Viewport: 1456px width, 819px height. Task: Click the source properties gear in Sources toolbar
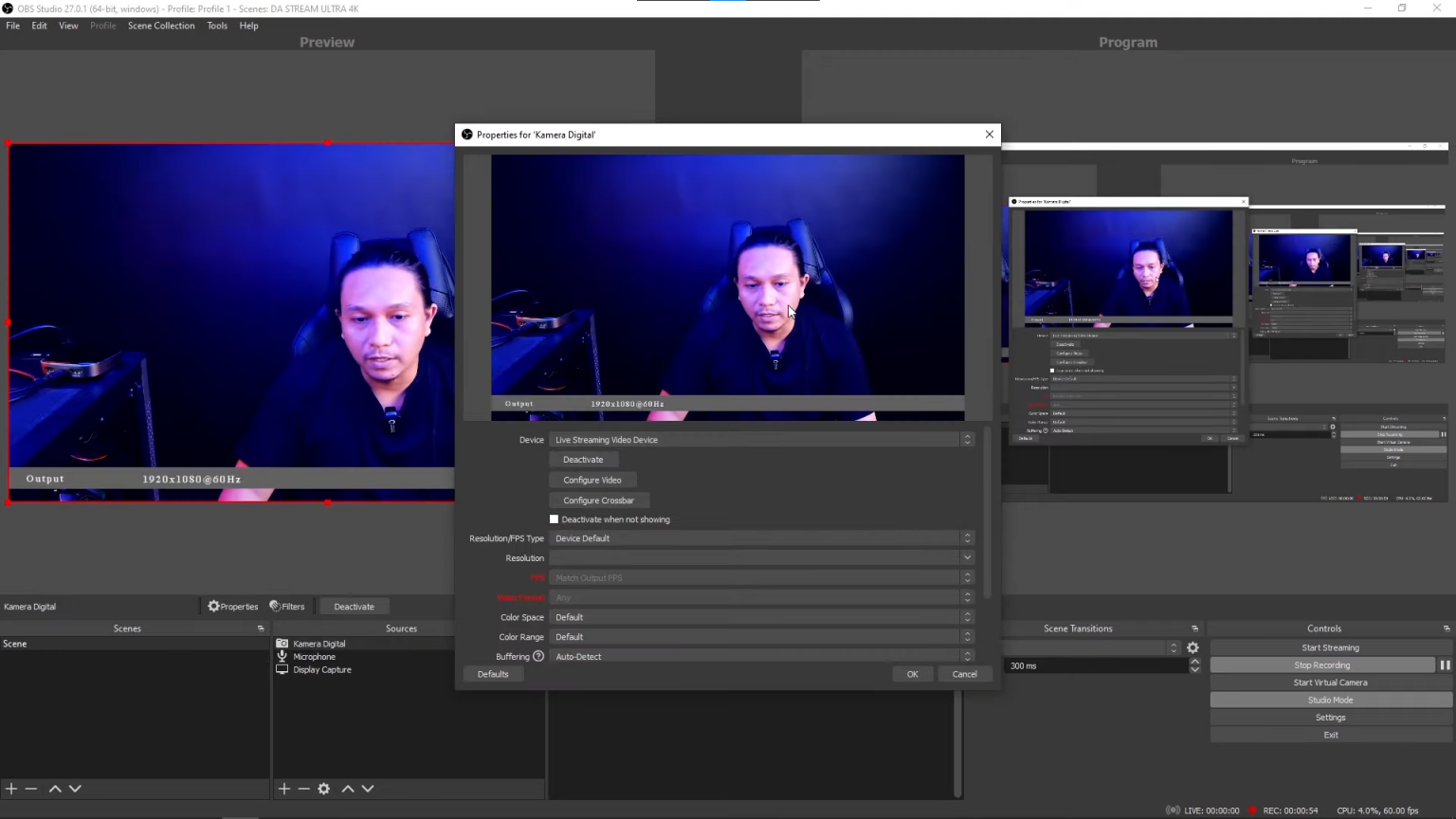(324, 789)
